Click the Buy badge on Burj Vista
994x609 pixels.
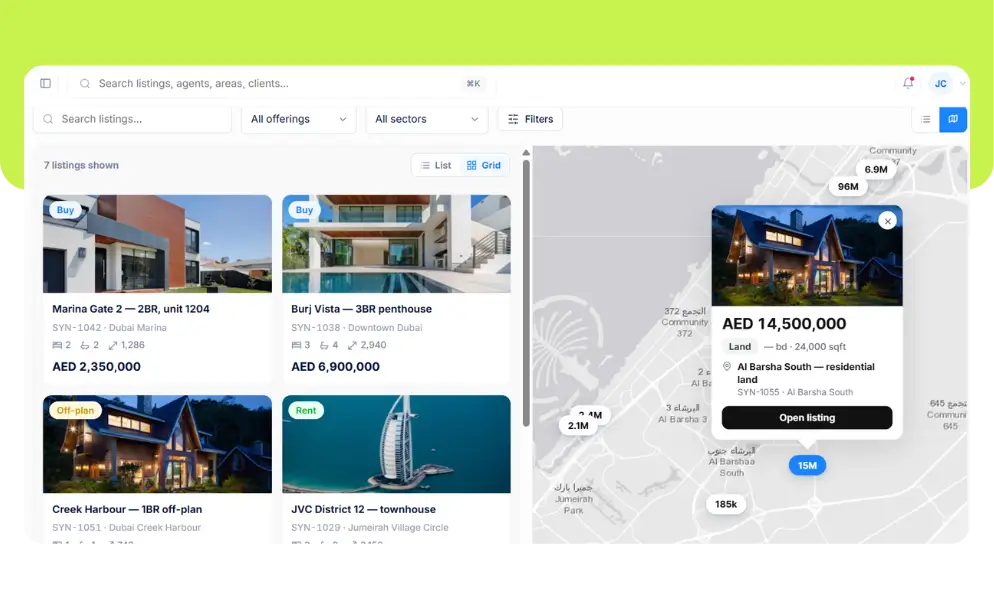(x=304, y=210)
